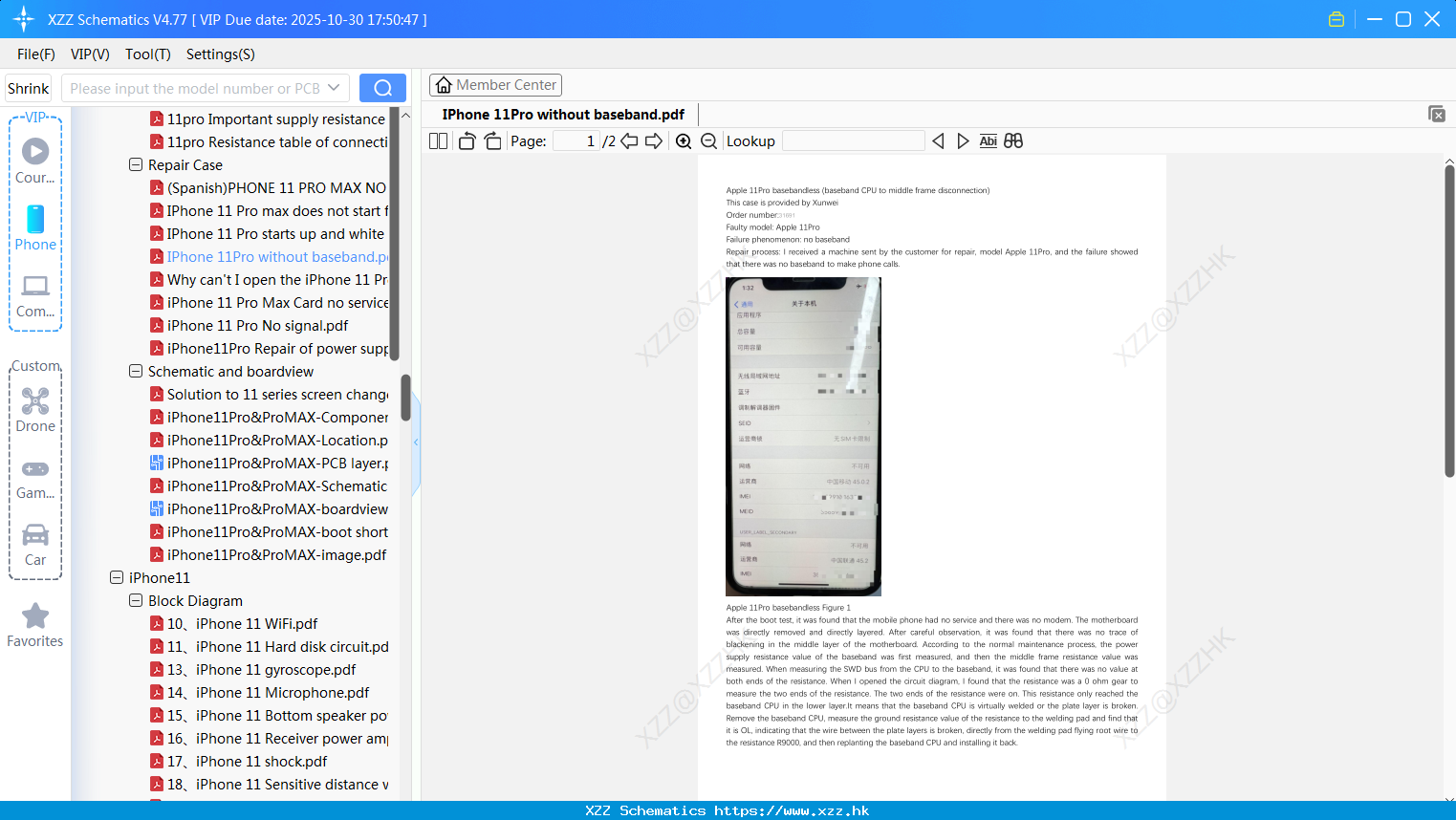The image size is (1456, 820).
Task: Go to the previous PDF page
Action: pyautogui.click(x=629, y=141)
